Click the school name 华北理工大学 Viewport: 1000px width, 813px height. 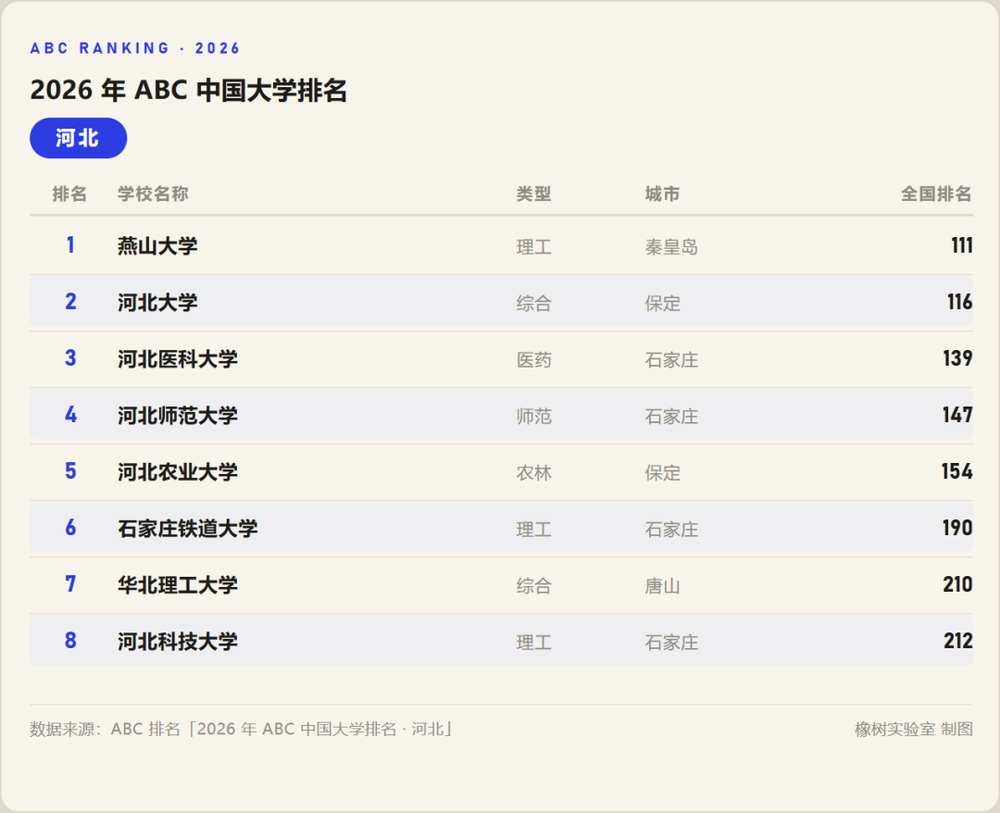coord(178,585)
